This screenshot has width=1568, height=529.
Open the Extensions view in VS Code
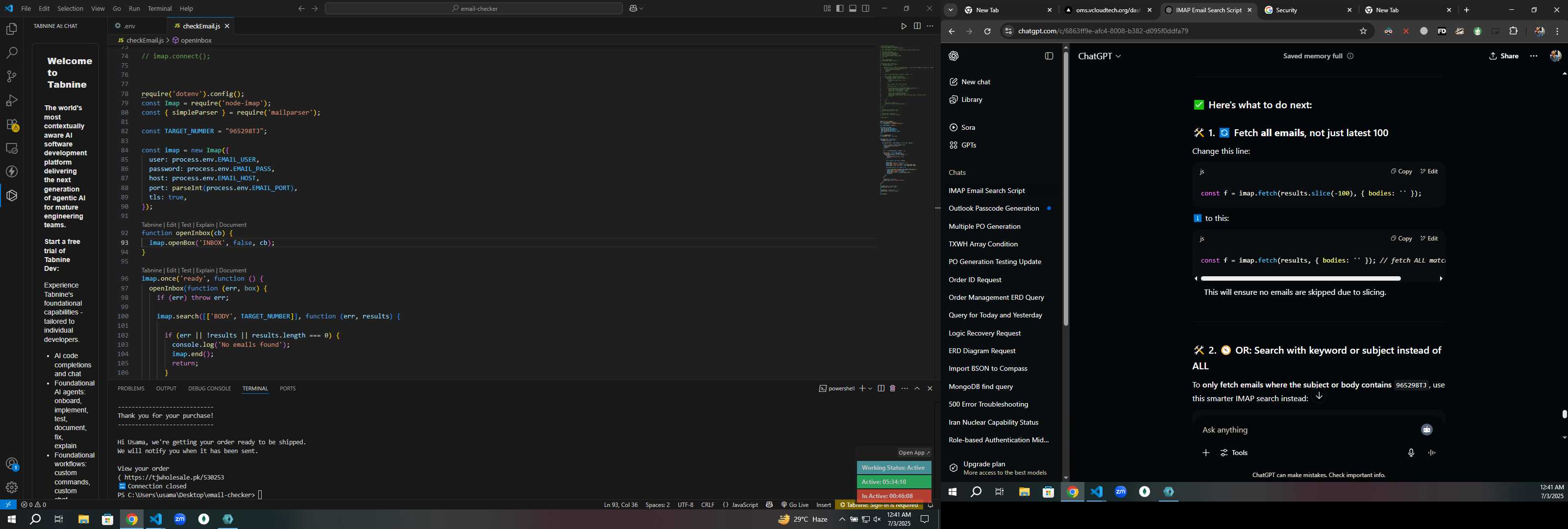[12, 124]
